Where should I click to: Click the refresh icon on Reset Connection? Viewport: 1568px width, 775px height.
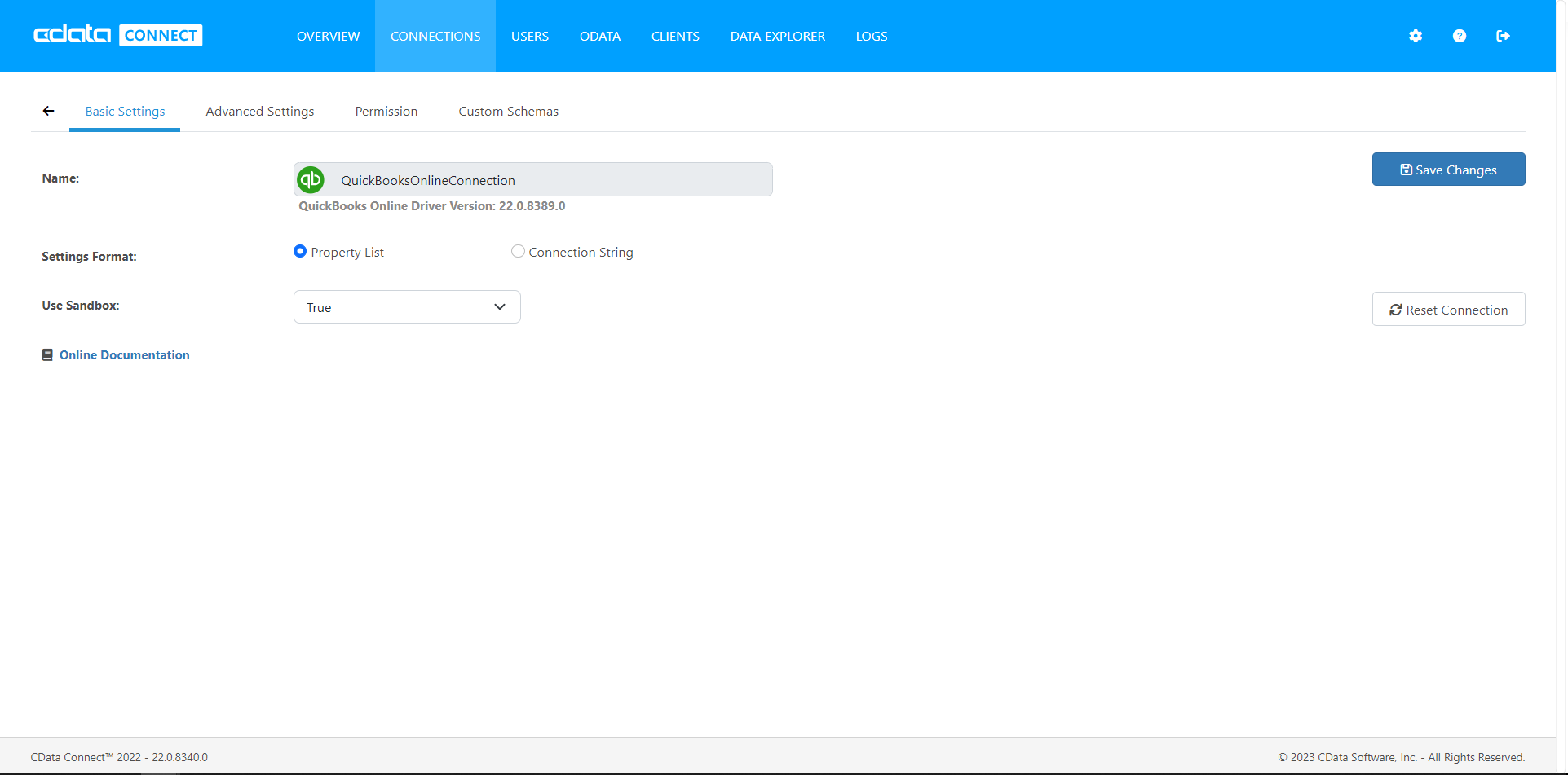(x=1396, y=310)
